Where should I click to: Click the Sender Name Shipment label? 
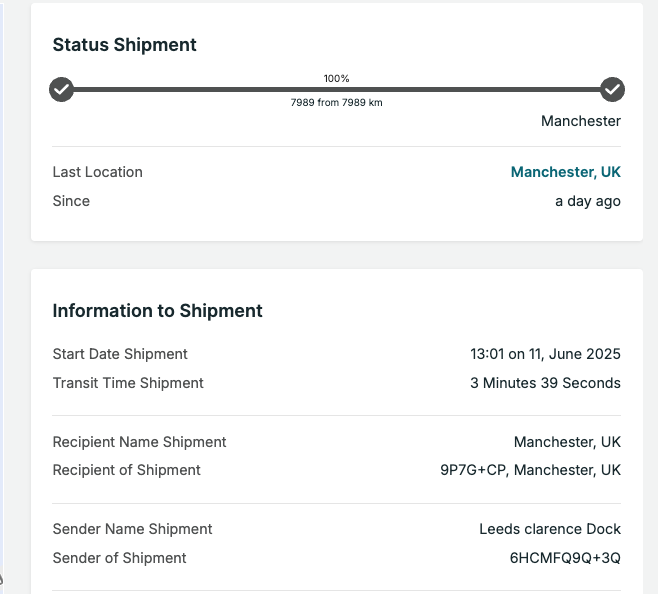(132, 529)
